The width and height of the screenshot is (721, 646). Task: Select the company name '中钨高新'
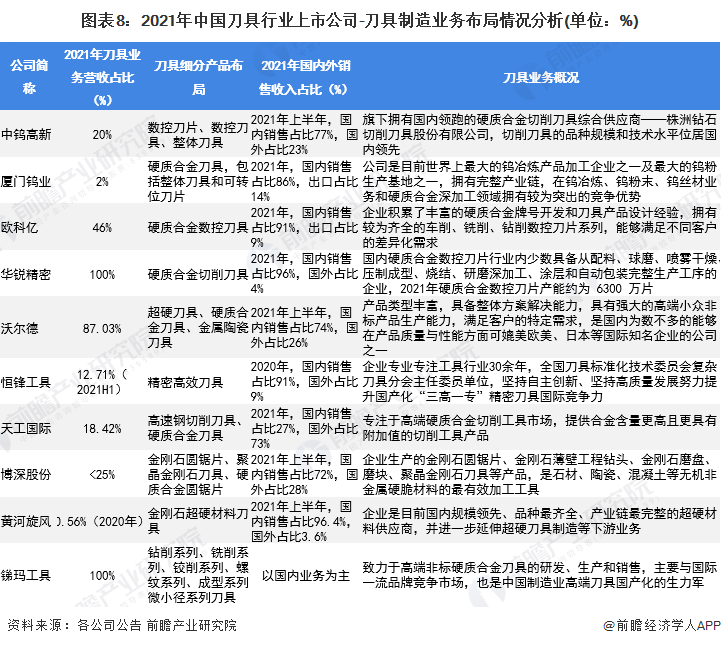point(26,135)
